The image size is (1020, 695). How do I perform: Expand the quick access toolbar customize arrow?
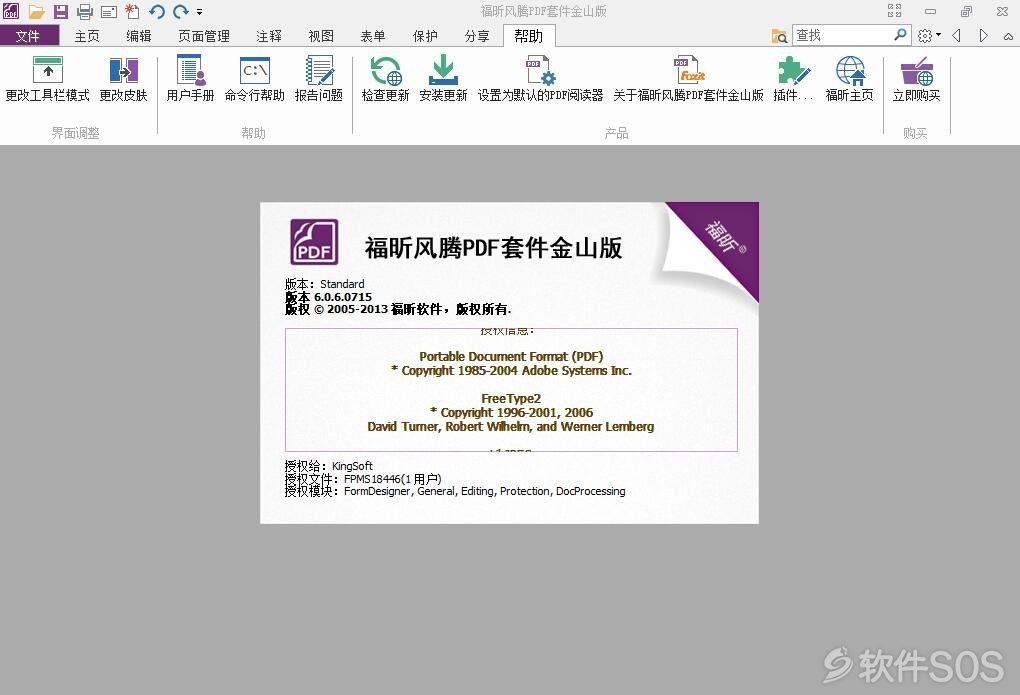pos(199,12)
